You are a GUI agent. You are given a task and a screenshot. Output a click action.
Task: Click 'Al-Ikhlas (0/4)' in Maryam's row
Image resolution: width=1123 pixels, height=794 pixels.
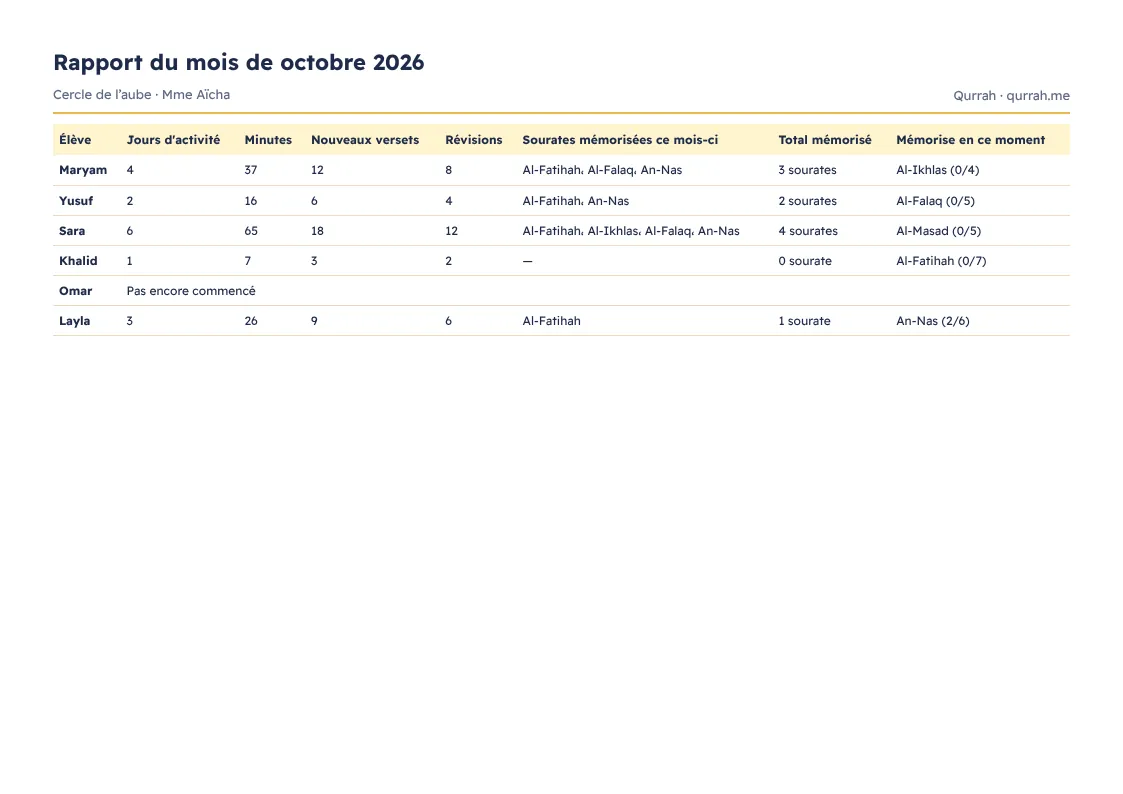pyautogui.click(x=938, y=170)
